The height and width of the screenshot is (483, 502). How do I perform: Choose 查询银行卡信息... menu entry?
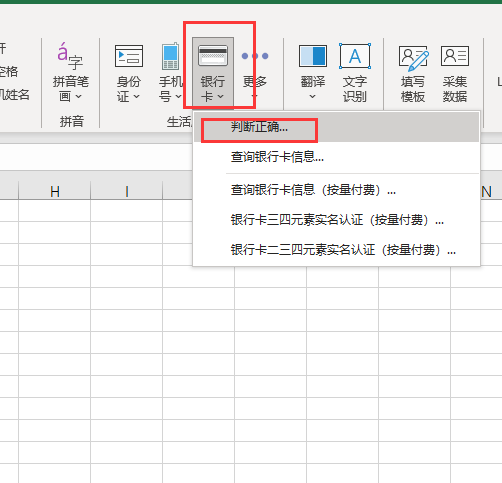[x=337, y=157]
